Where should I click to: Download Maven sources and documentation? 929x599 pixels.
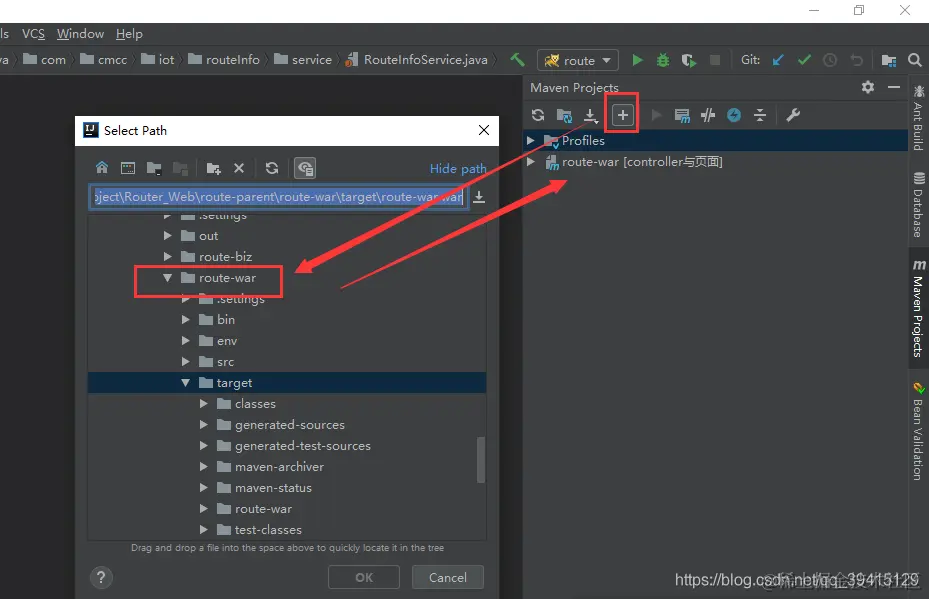pyautogui.click(x=590, y=116)
